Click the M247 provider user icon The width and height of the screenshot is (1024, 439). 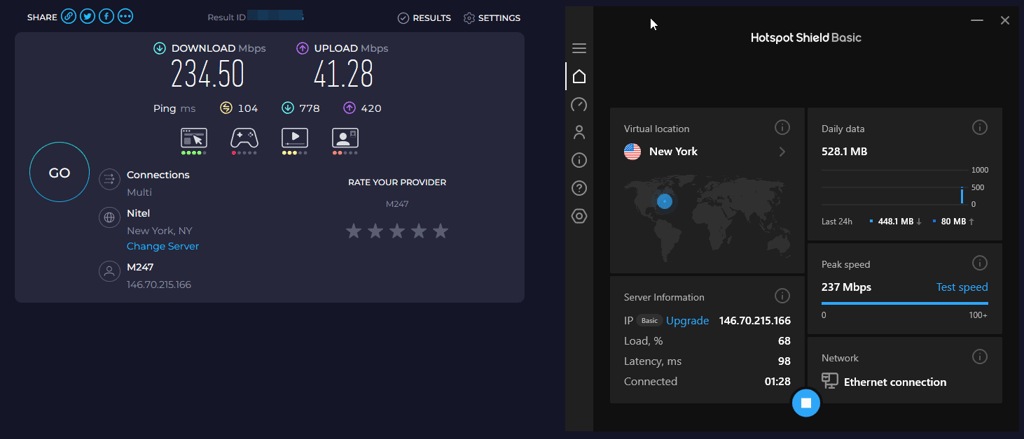click(109, 272)
